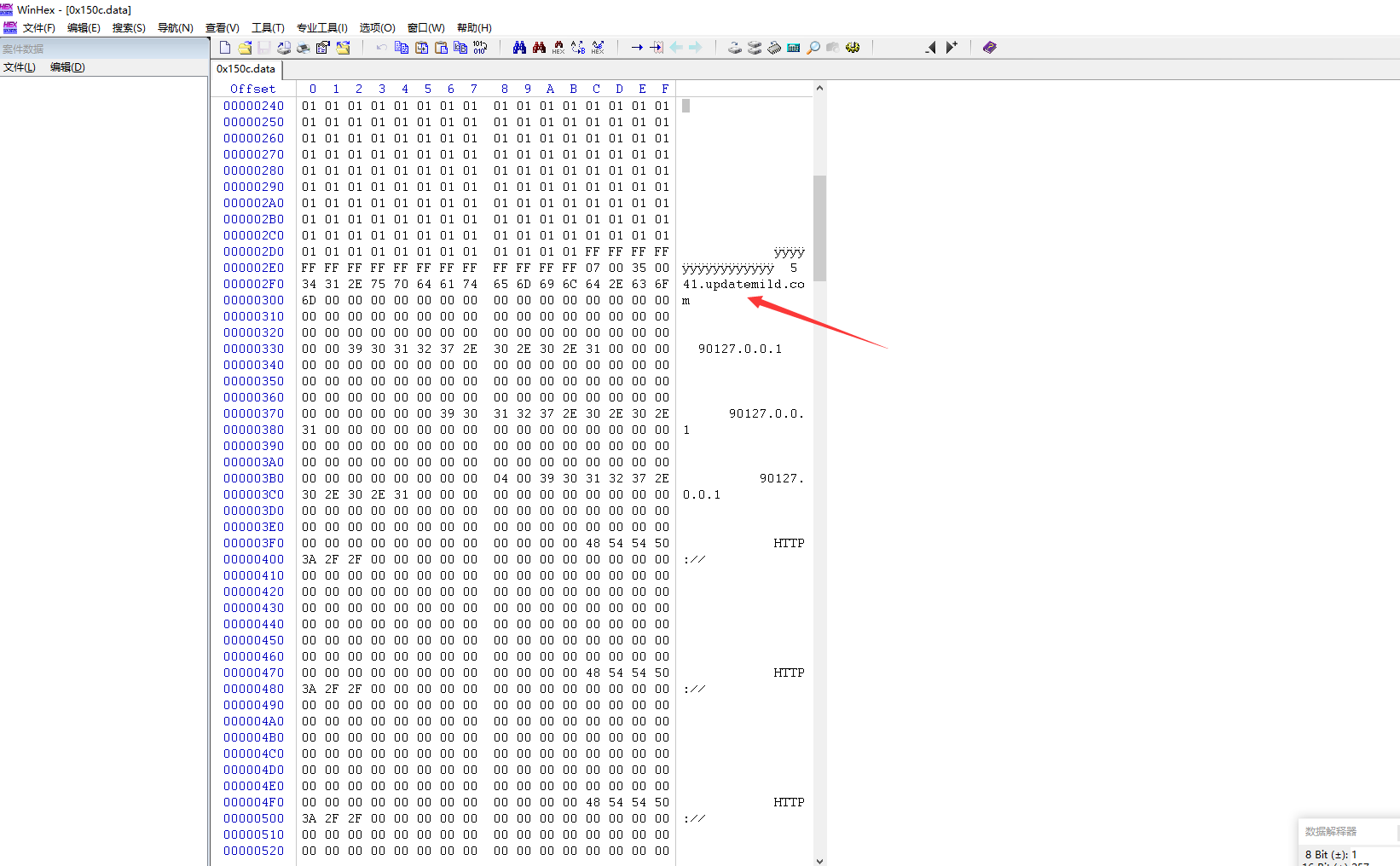Click the HTTP text at row 000003F0
The image size is (1400, 866).
coord(789,543)
